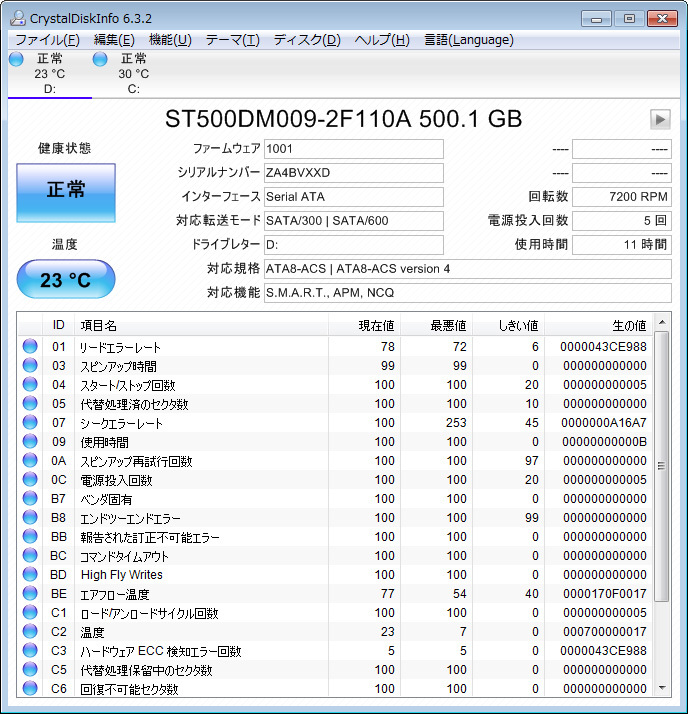Click the 項目名 column header
The image size is (688, 714).
(201, 325)
